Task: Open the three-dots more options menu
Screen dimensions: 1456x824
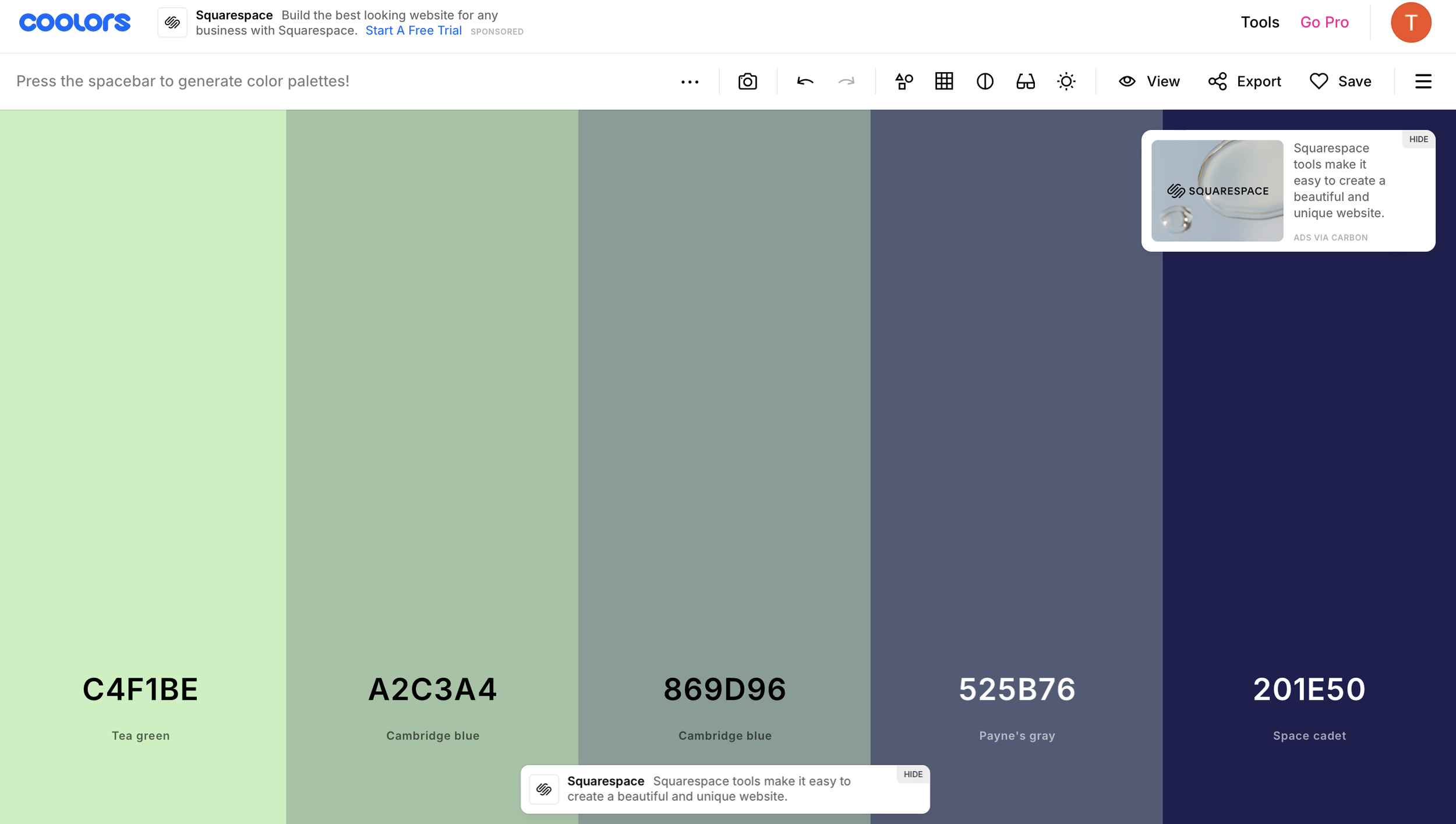Action: [690, 82]
